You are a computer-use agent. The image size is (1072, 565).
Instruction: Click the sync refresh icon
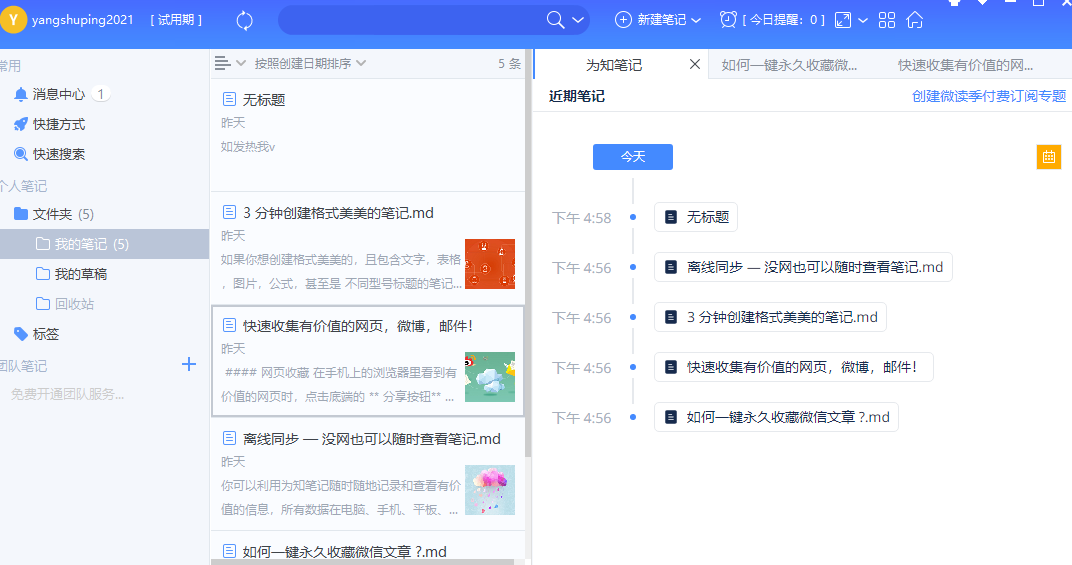tap(244, 21)
